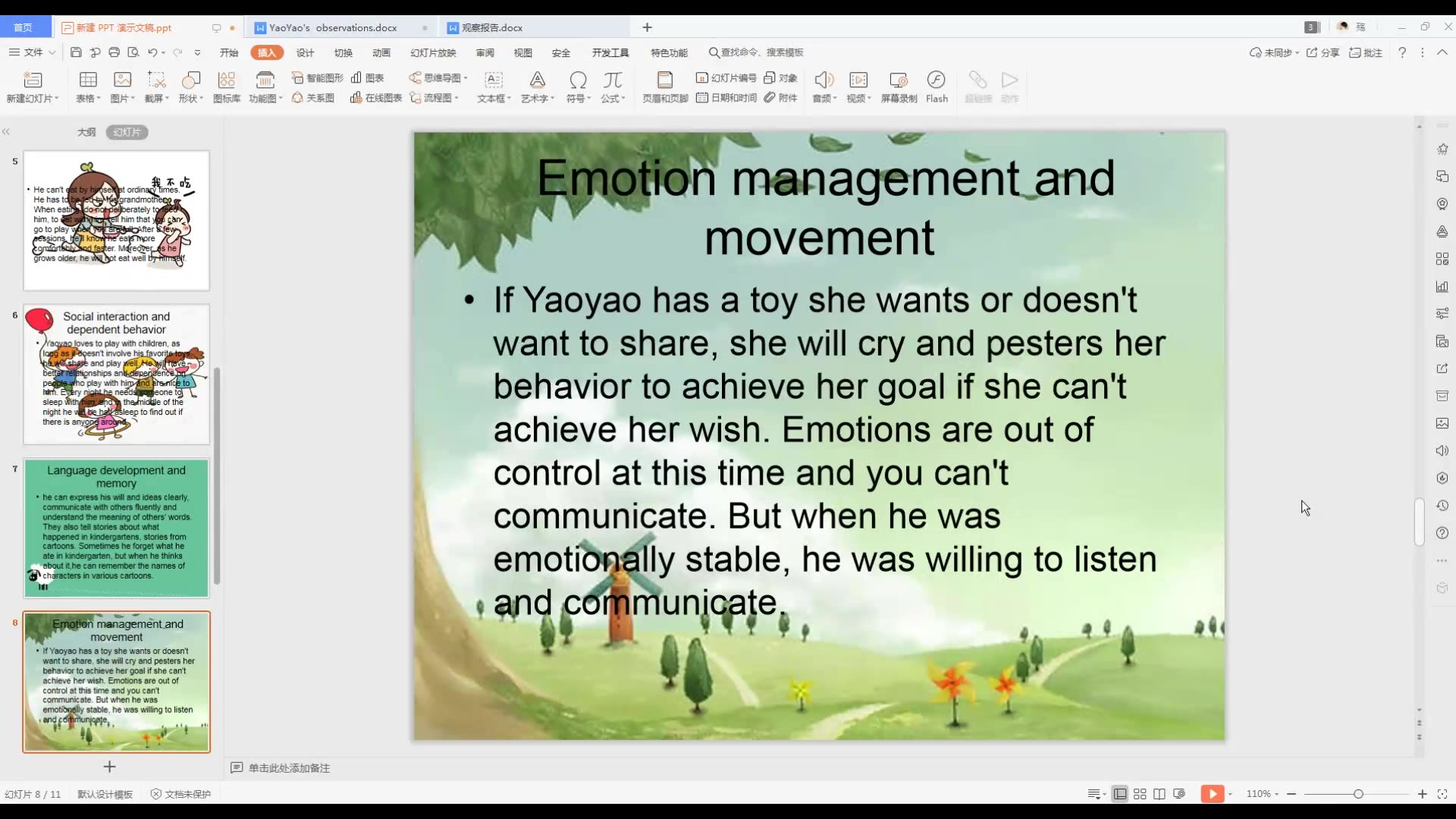This screenshot has height=819, width=1456.
Task: Open the zoom level 110% dropdown
Action: (1263, 794)
